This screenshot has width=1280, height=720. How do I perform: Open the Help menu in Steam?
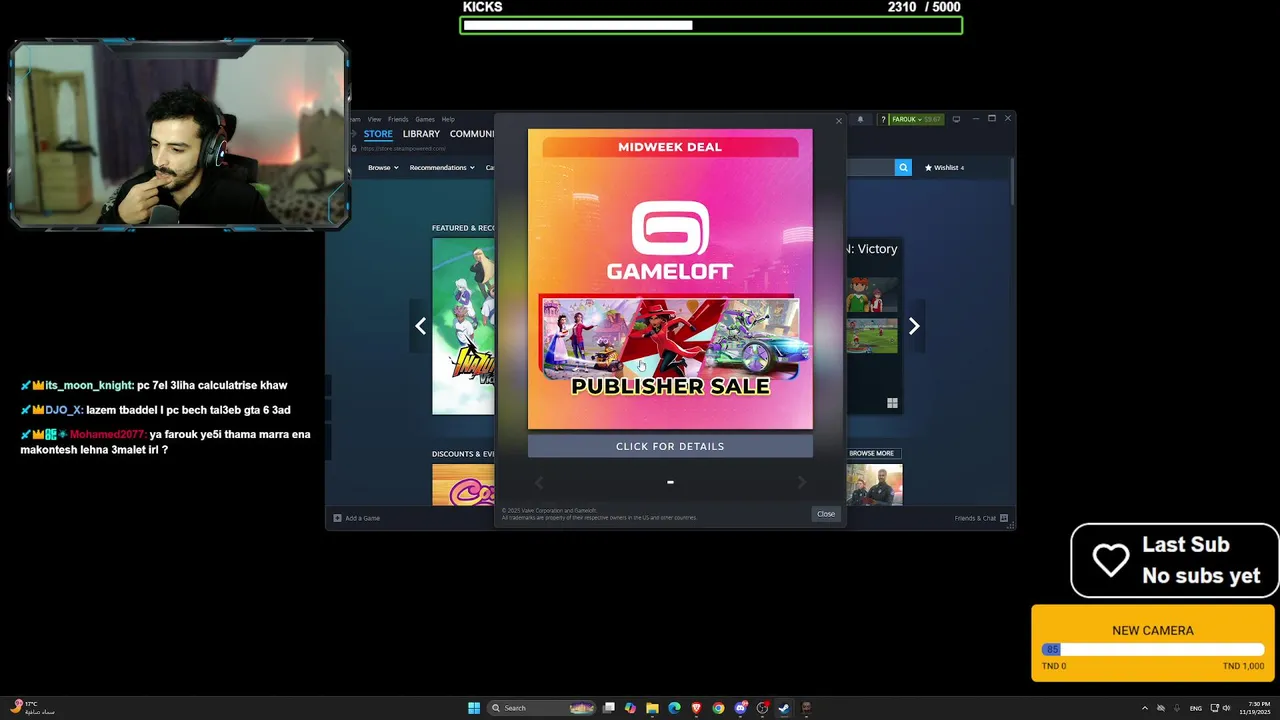(x=448, y=119)
